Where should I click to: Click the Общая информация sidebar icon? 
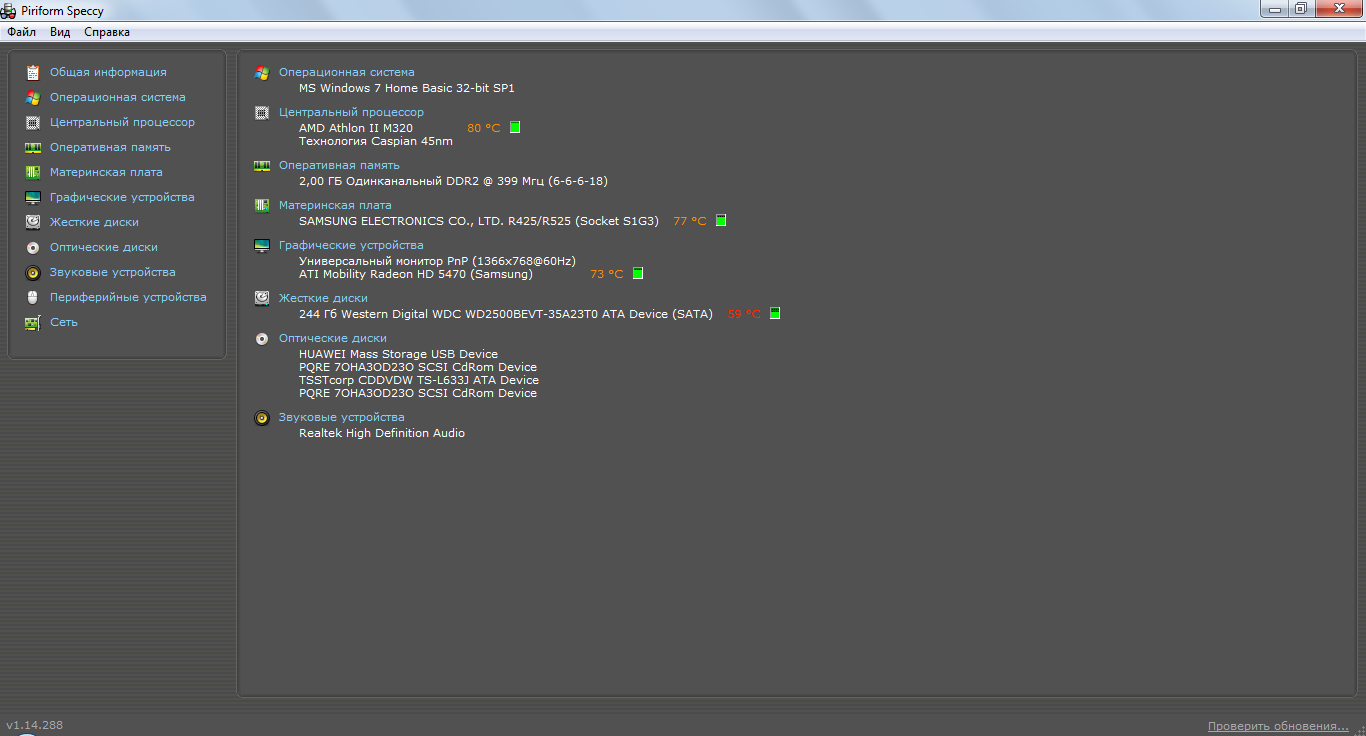(x=33, y=72)
